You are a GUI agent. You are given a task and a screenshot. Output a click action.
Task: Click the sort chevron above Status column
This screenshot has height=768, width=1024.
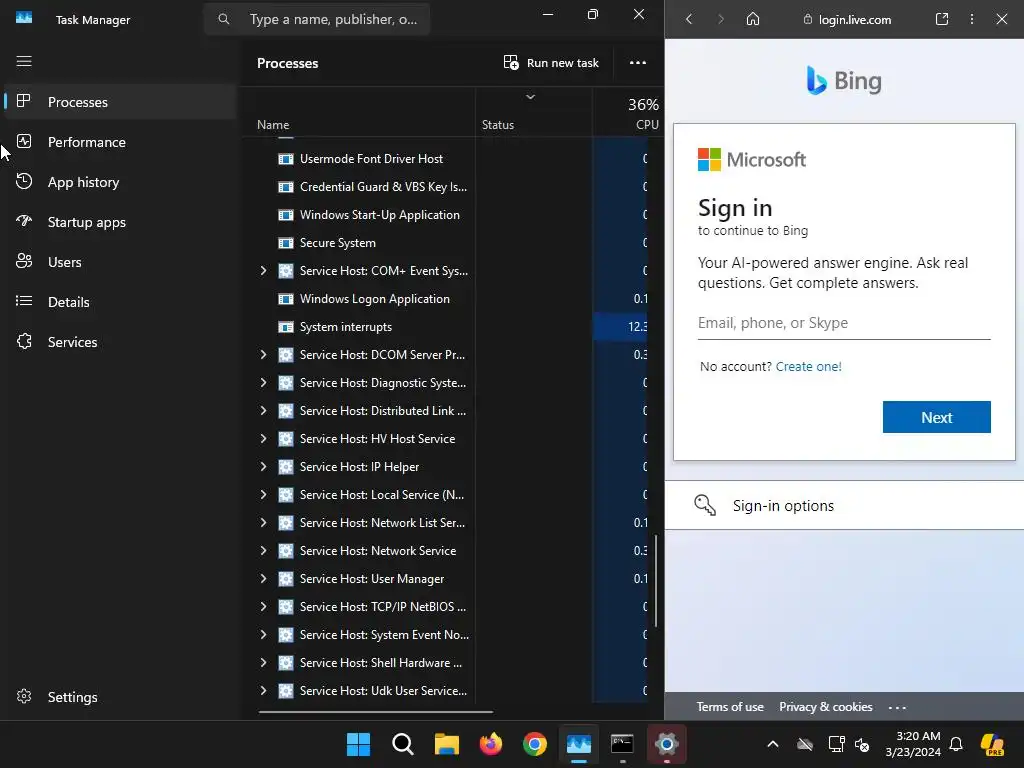click(530, 97)
